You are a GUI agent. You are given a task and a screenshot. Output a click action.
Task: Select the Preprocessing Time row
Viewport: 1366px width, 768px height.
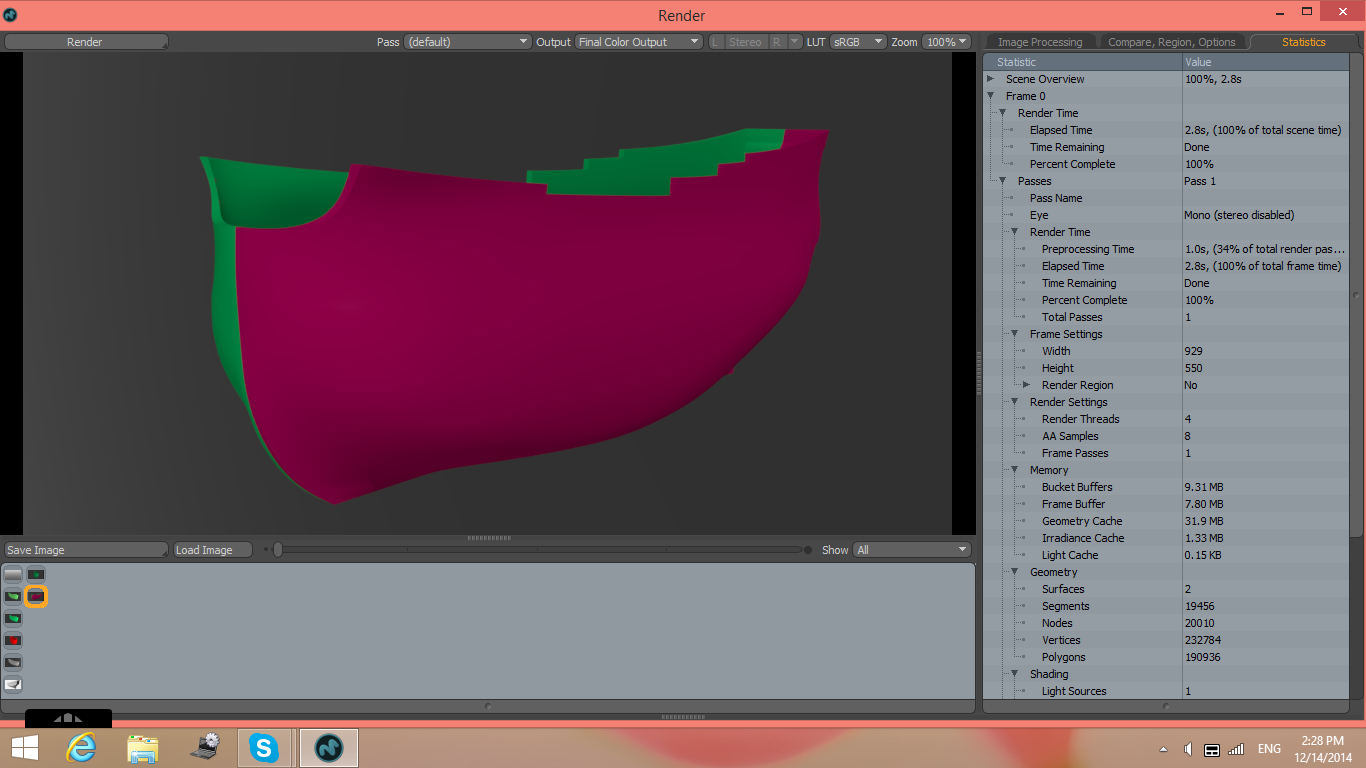1166,249
